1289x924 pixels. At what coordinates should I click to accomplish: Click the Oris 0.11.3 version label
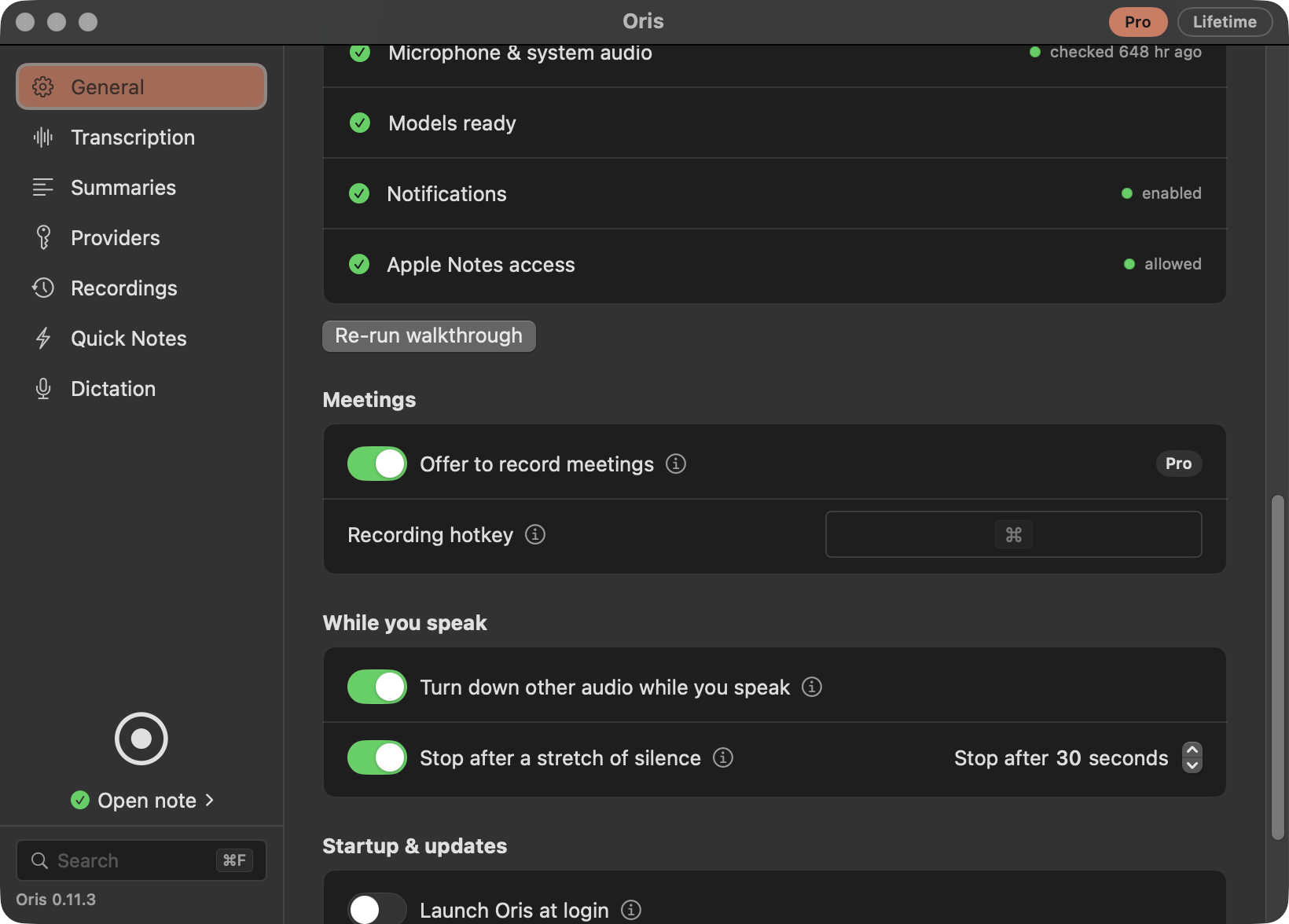[56, 899]
